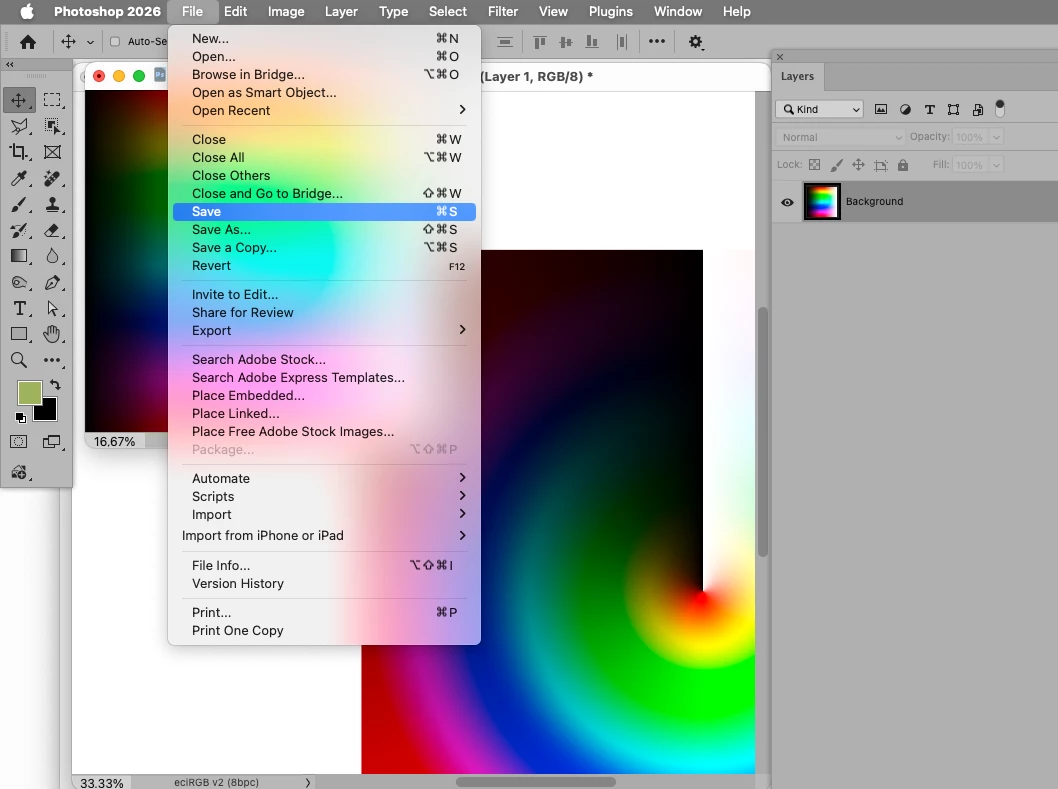Select the Spot Healing Brush tool
1058x789 pixels.
[x=52, y=178]
